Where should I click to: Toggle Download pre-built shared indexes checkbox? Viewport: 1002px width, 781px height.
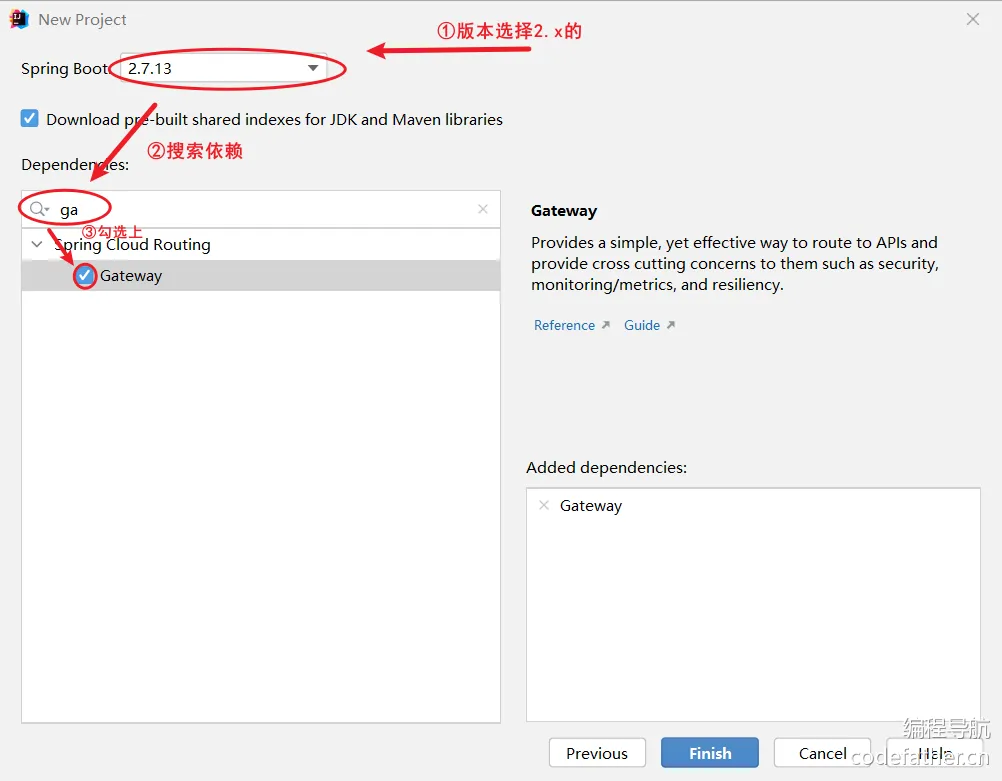point(29,118)
